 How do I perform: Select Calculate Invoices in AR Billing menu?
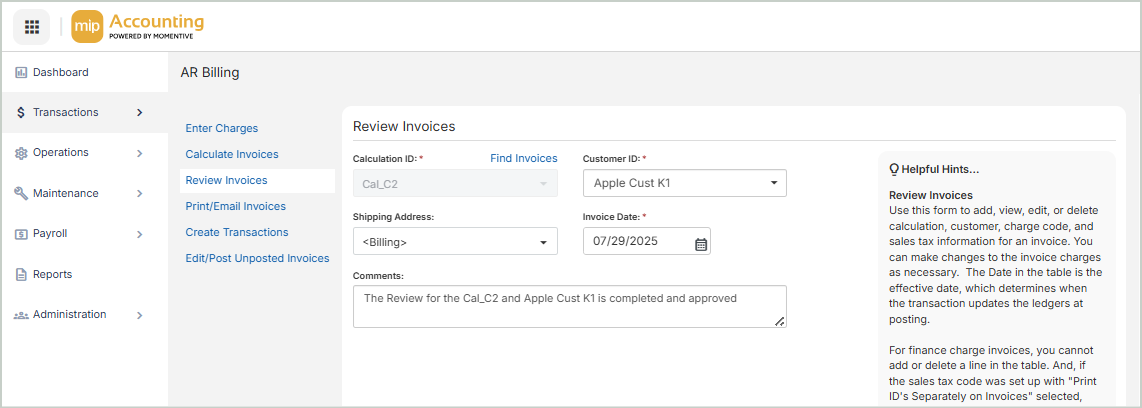click(232, 154)
